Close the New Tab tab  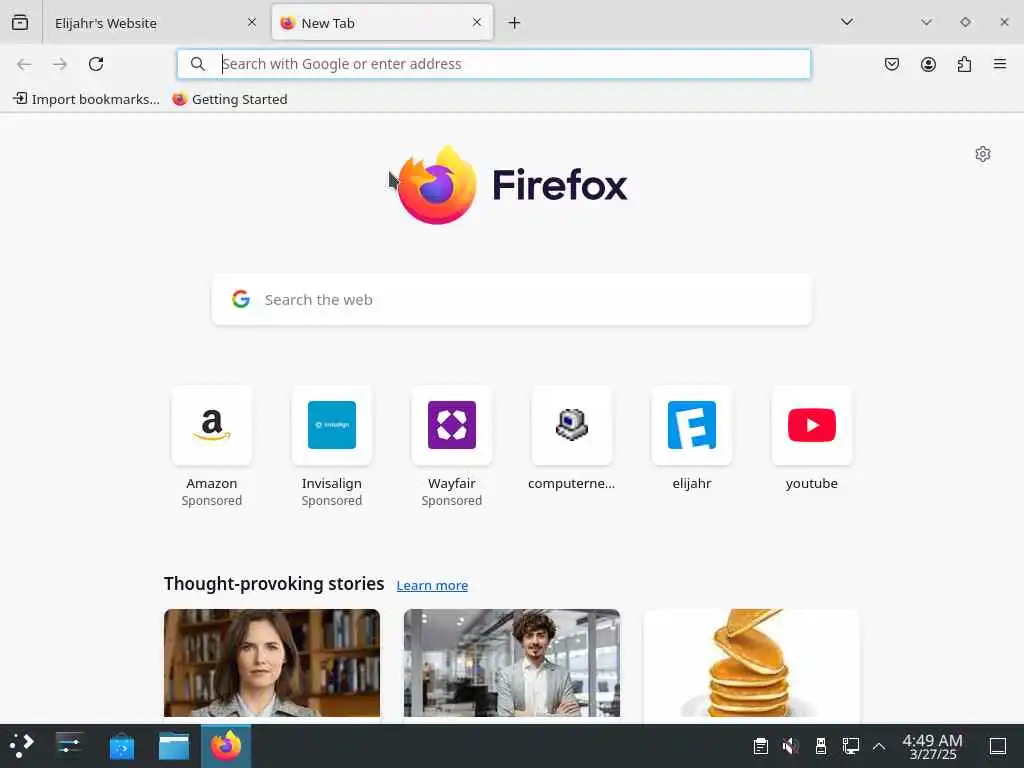[477, 22]
